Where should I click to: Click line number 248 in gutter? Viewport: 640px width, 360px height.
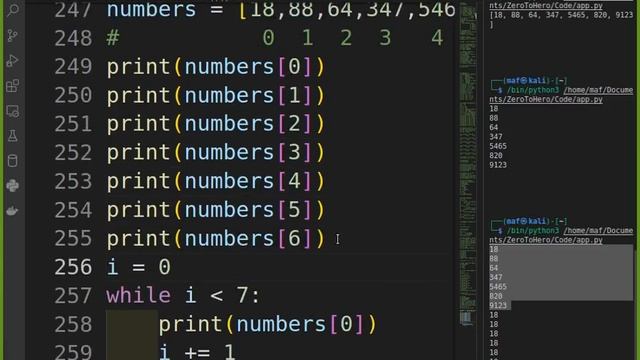[x=73, y=38]
